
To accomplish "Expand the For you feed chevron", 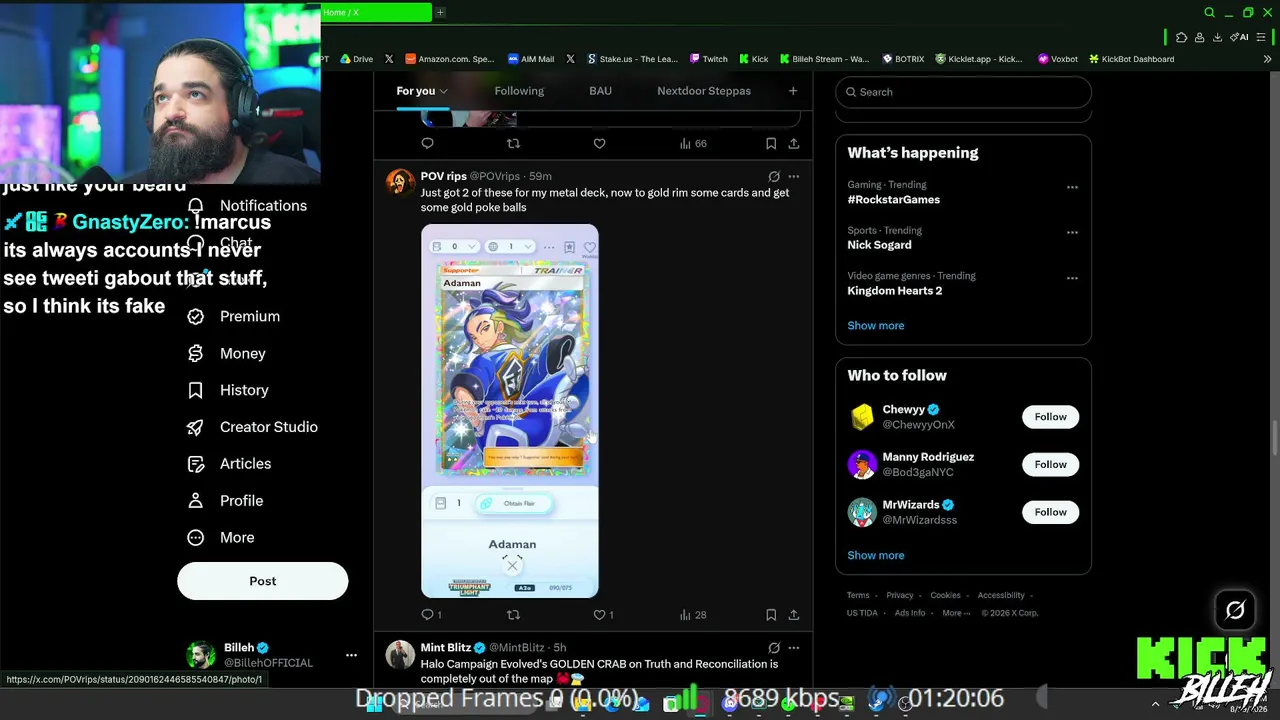I will click(443, 91).
